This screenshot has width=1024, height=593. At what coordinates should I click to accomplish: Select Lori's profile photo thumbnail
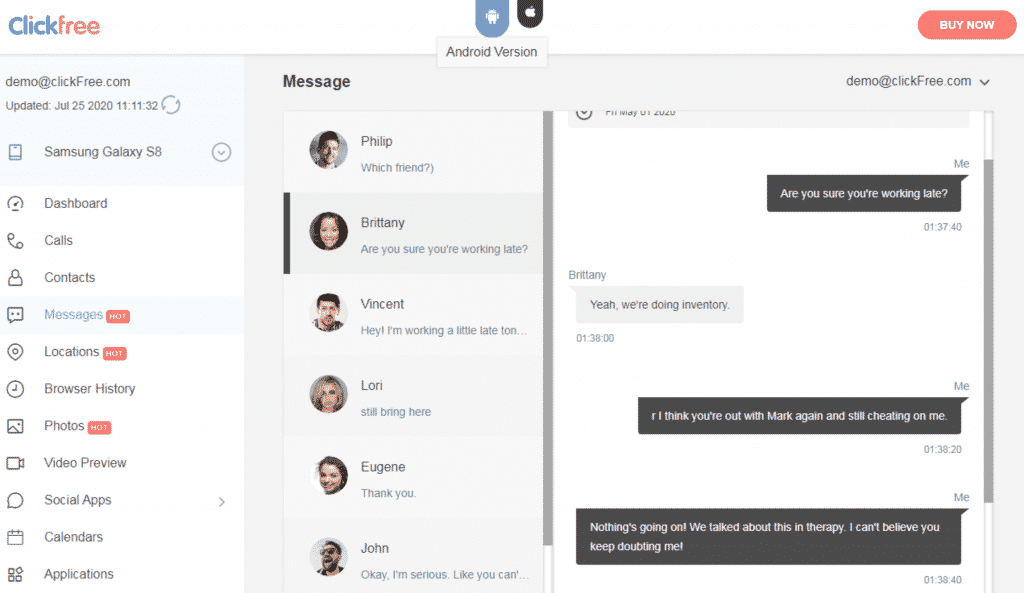pos(328,394)
